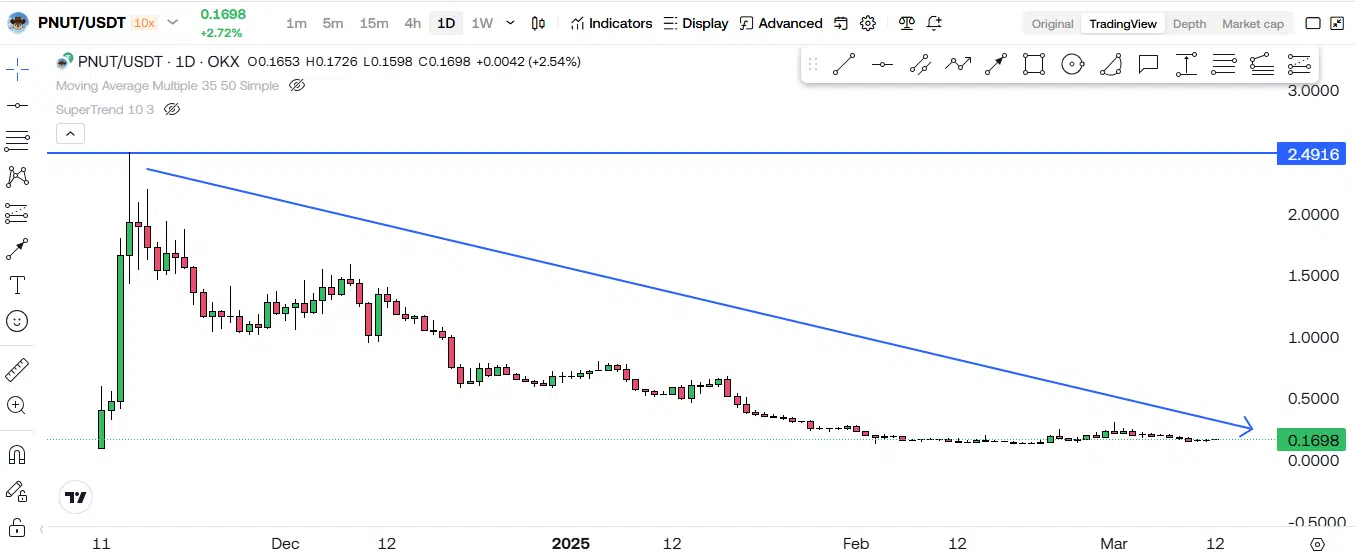Select the circle shape drawing tool

point(1072,65)
